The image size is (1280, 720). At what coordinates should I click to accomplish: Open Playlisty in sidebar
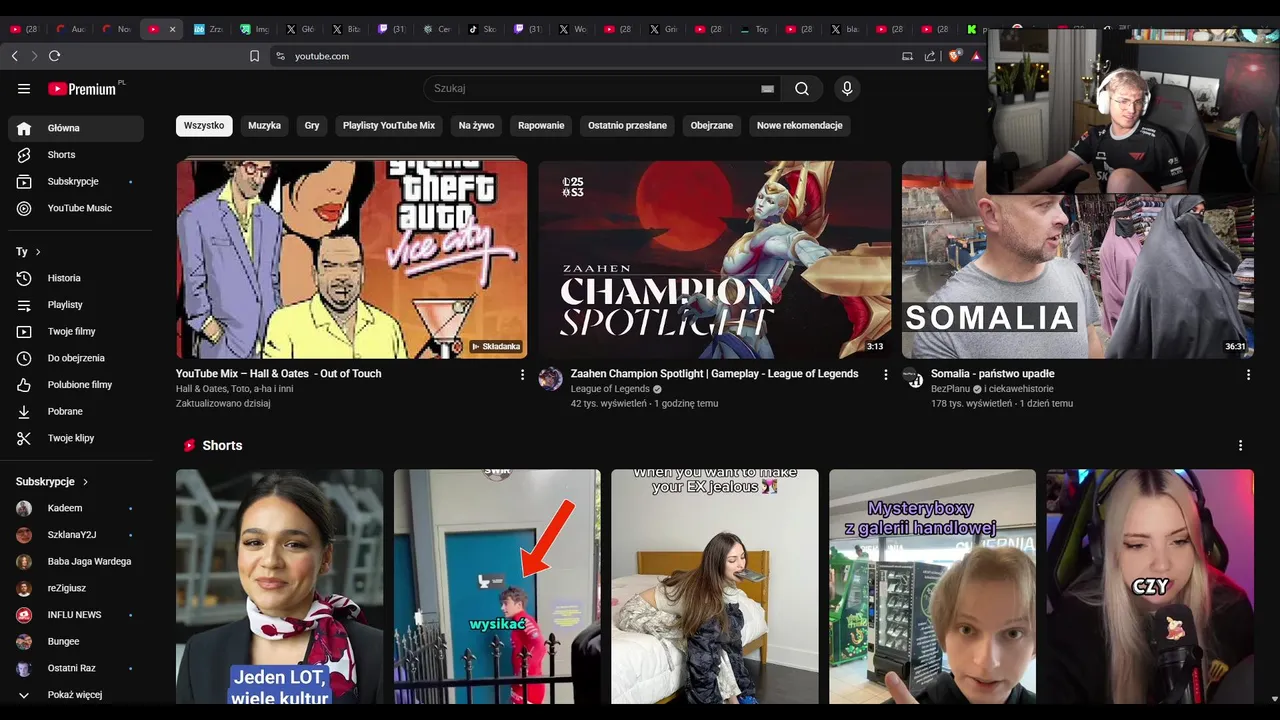point(76,305)
